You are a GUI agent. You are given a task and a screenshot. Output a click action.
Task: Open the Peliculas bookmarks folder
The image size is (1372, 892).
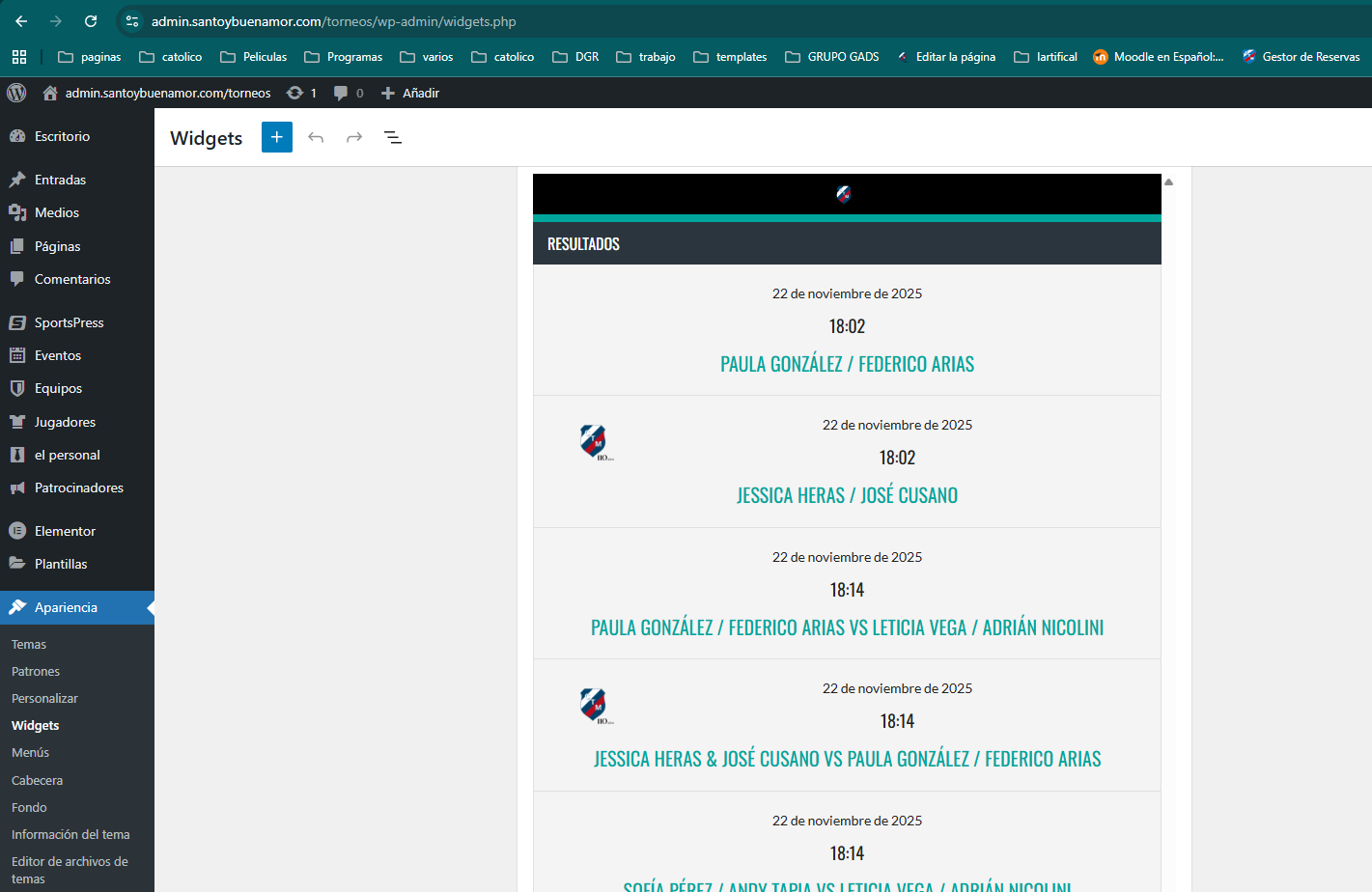254,57
